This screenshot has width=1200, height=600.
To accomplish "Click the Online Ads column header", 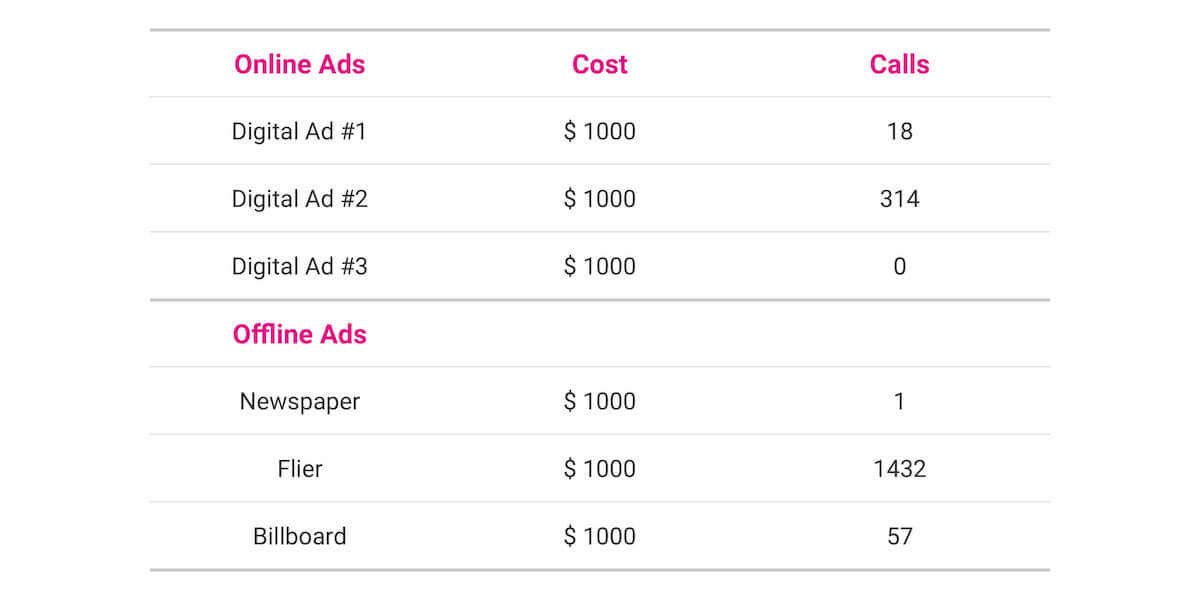I will click(x=299, y=65).
